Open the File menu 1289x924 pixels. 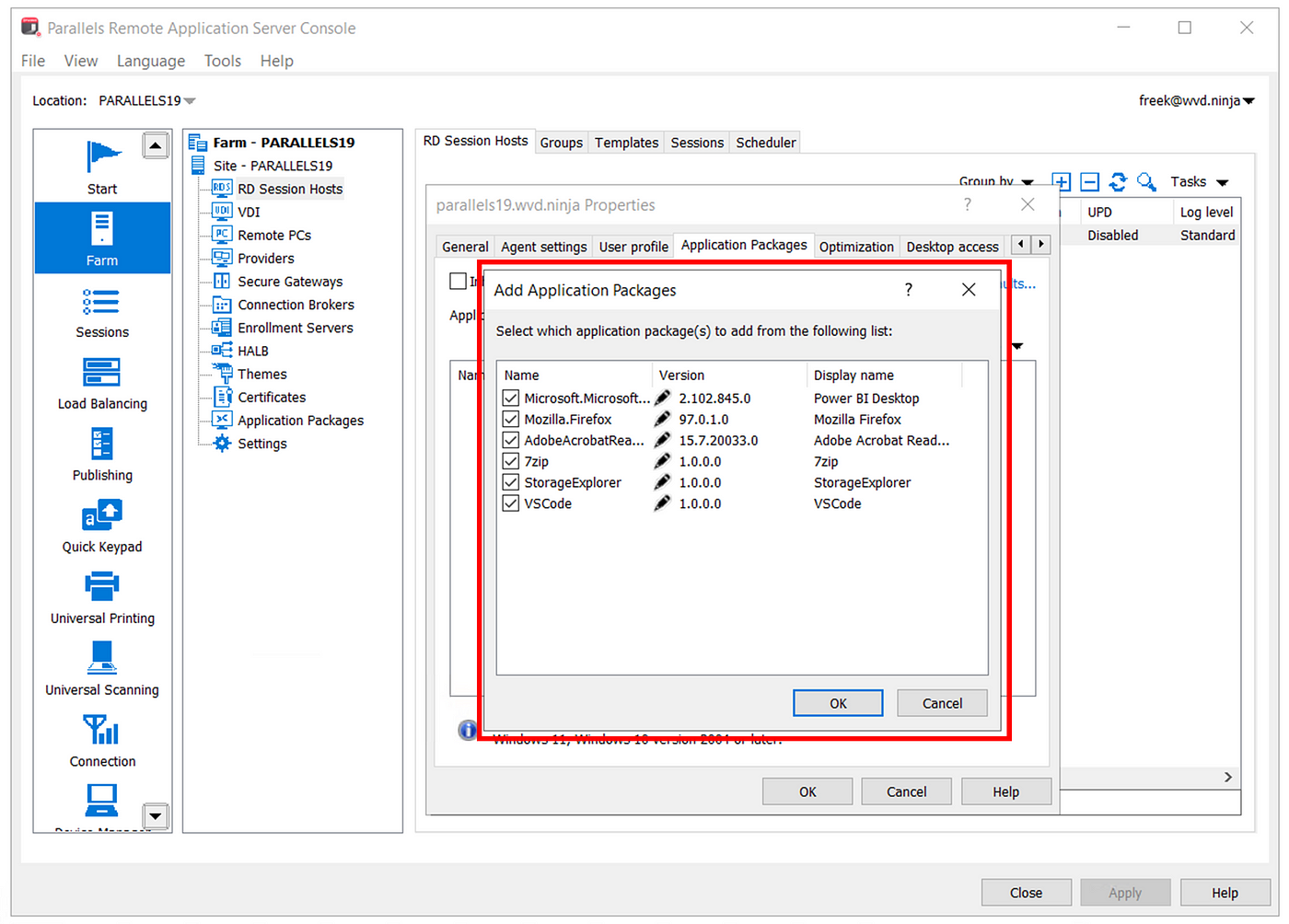tap(33, 61)
